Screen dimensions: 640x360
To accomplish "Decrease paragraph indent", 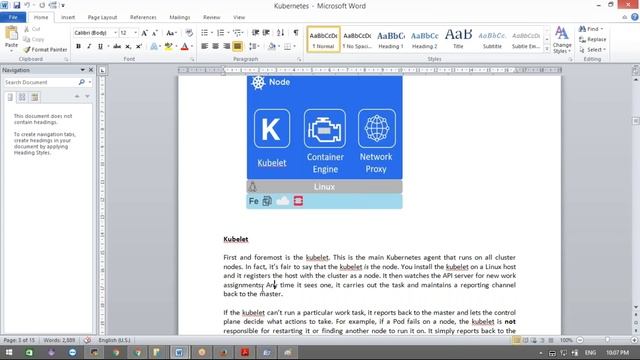I will pos(256,33).
